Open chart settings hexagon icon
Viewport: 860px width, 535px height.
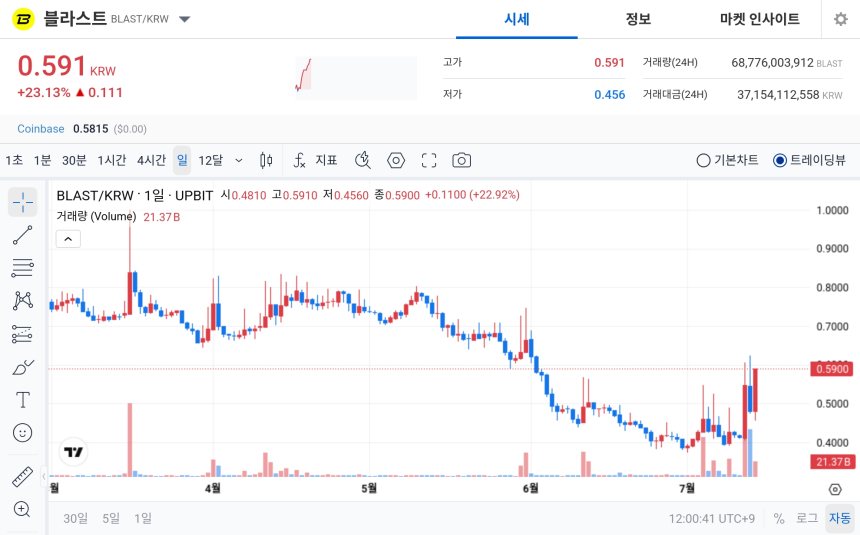396,160
